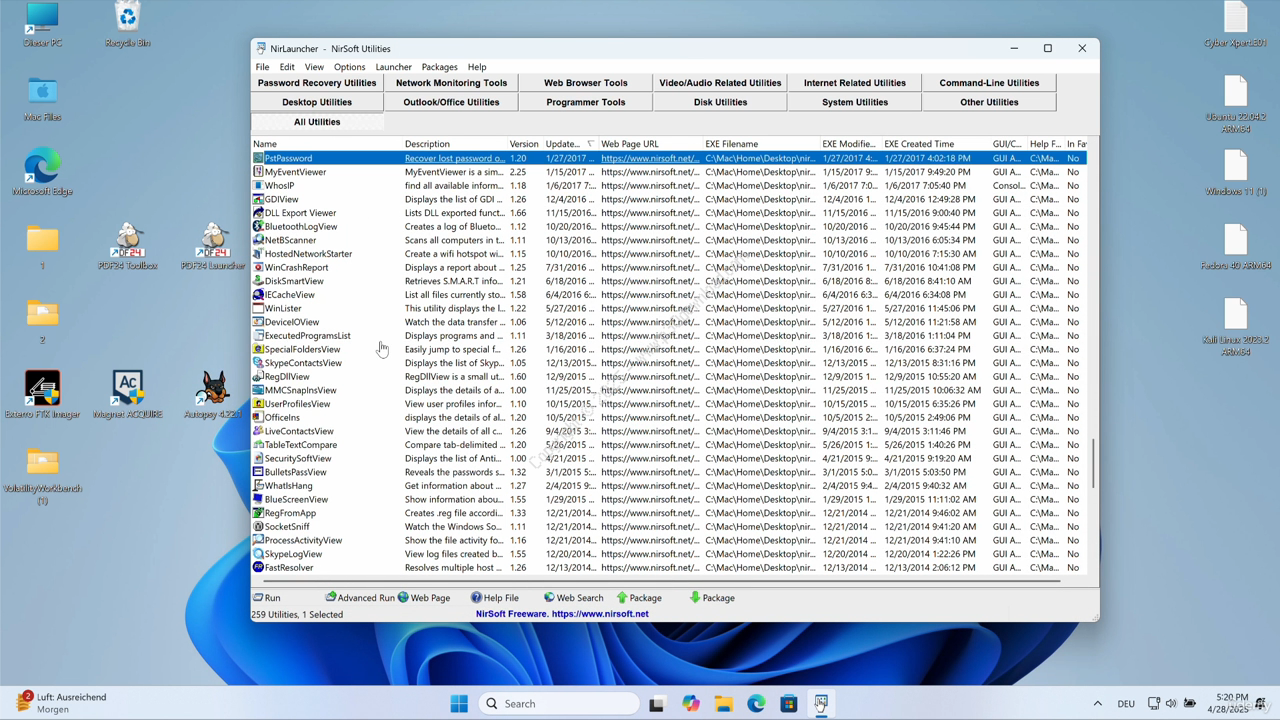Click the PstPassword web page URL
1280x720 pixels.
[x=649, y=158]
